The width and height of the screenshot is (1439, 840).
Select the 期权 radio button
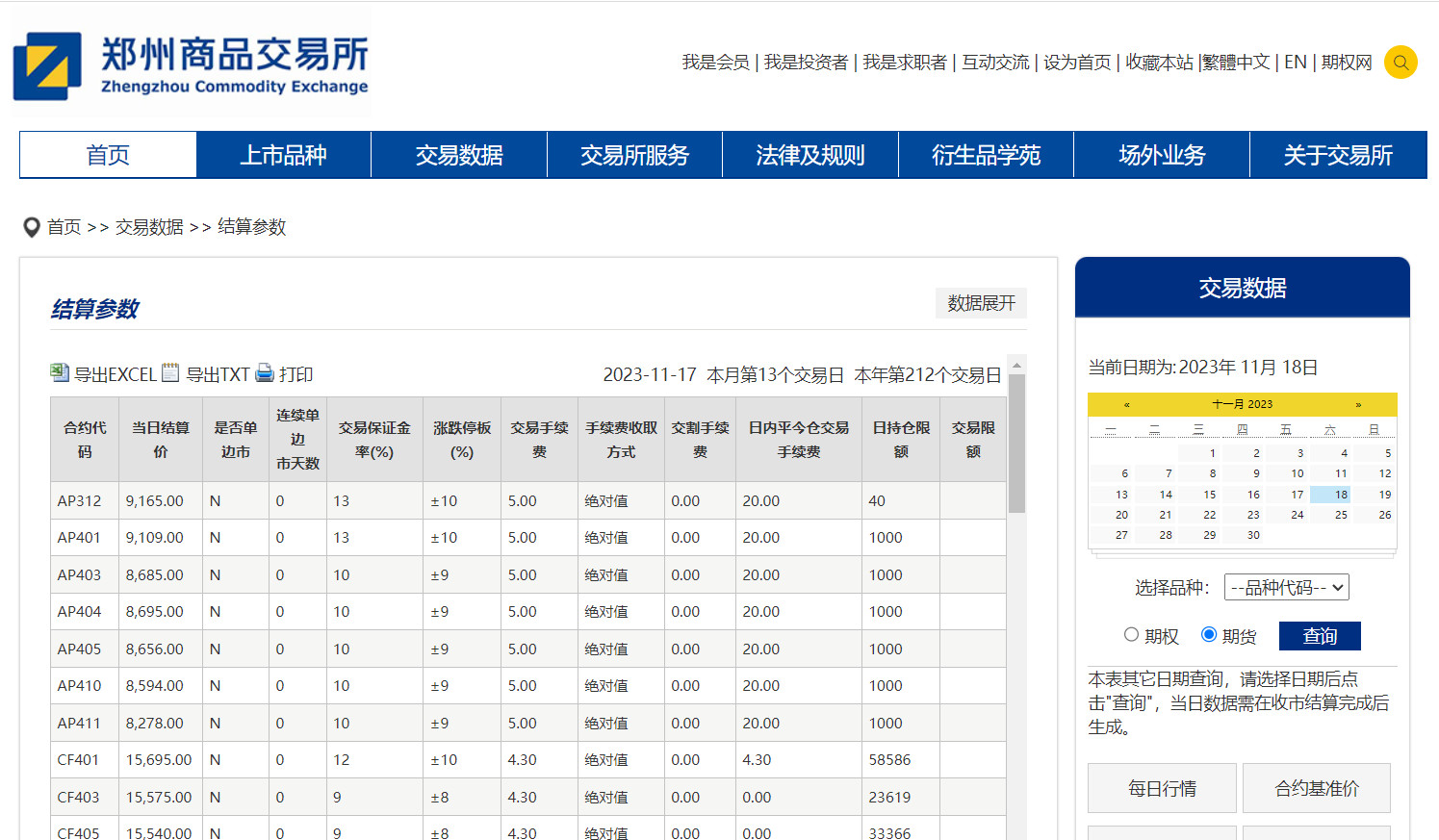(1131, 635)
